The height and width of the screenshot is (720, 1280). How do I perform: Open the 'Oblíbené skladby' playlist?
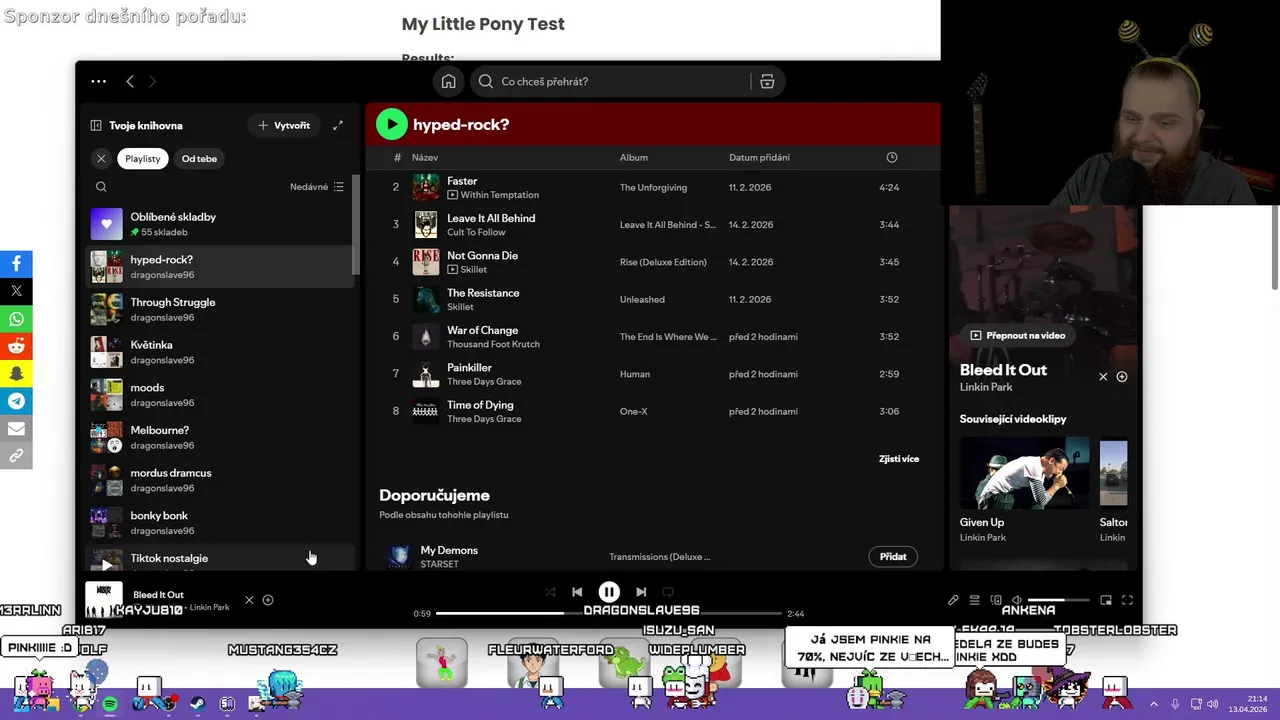coord(220,224)
